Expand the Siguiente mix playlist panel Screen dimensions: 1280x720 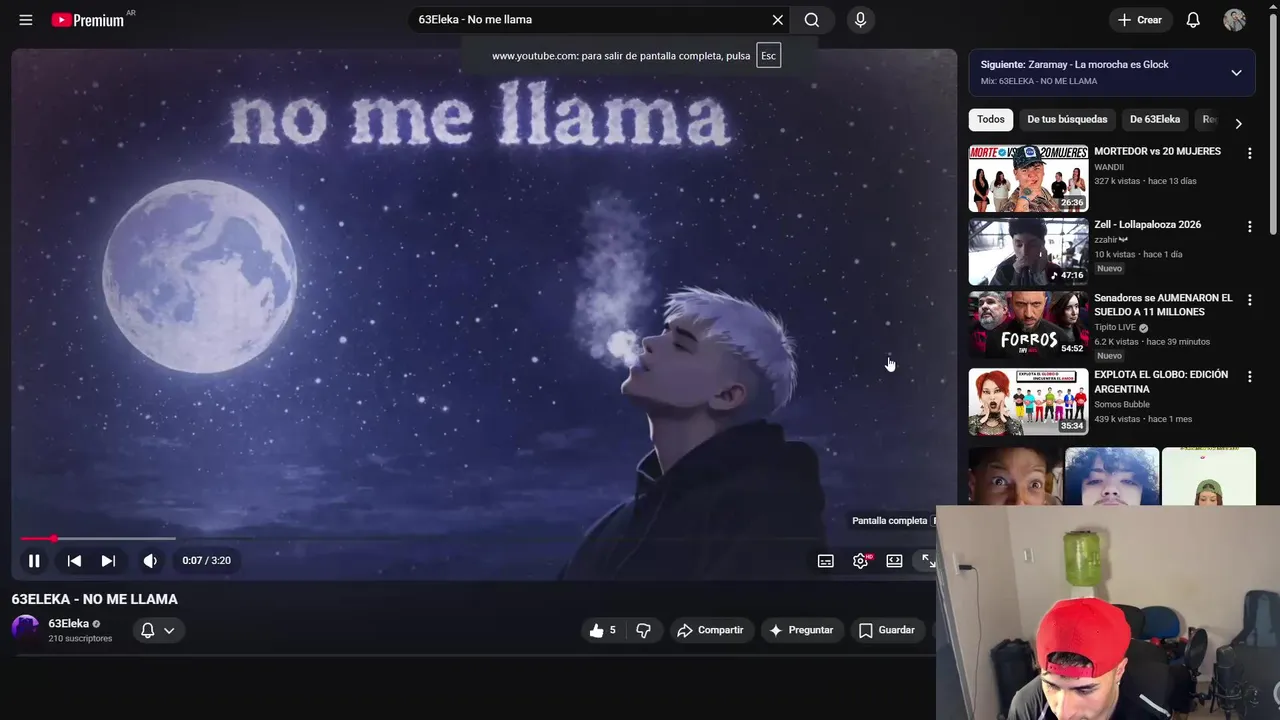pos(1236,72)
